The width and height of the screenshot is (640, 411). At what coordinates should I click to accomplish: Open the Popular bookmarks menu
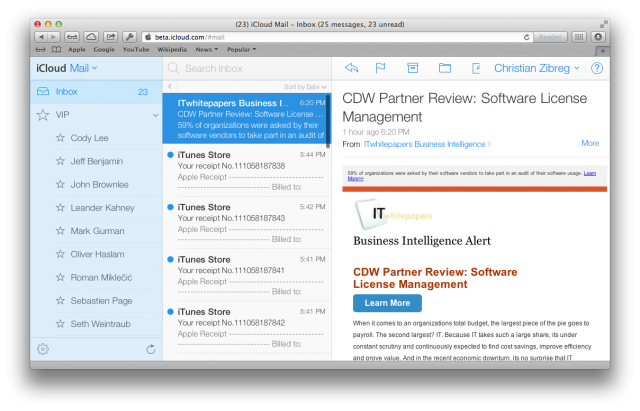coord(239,49)
